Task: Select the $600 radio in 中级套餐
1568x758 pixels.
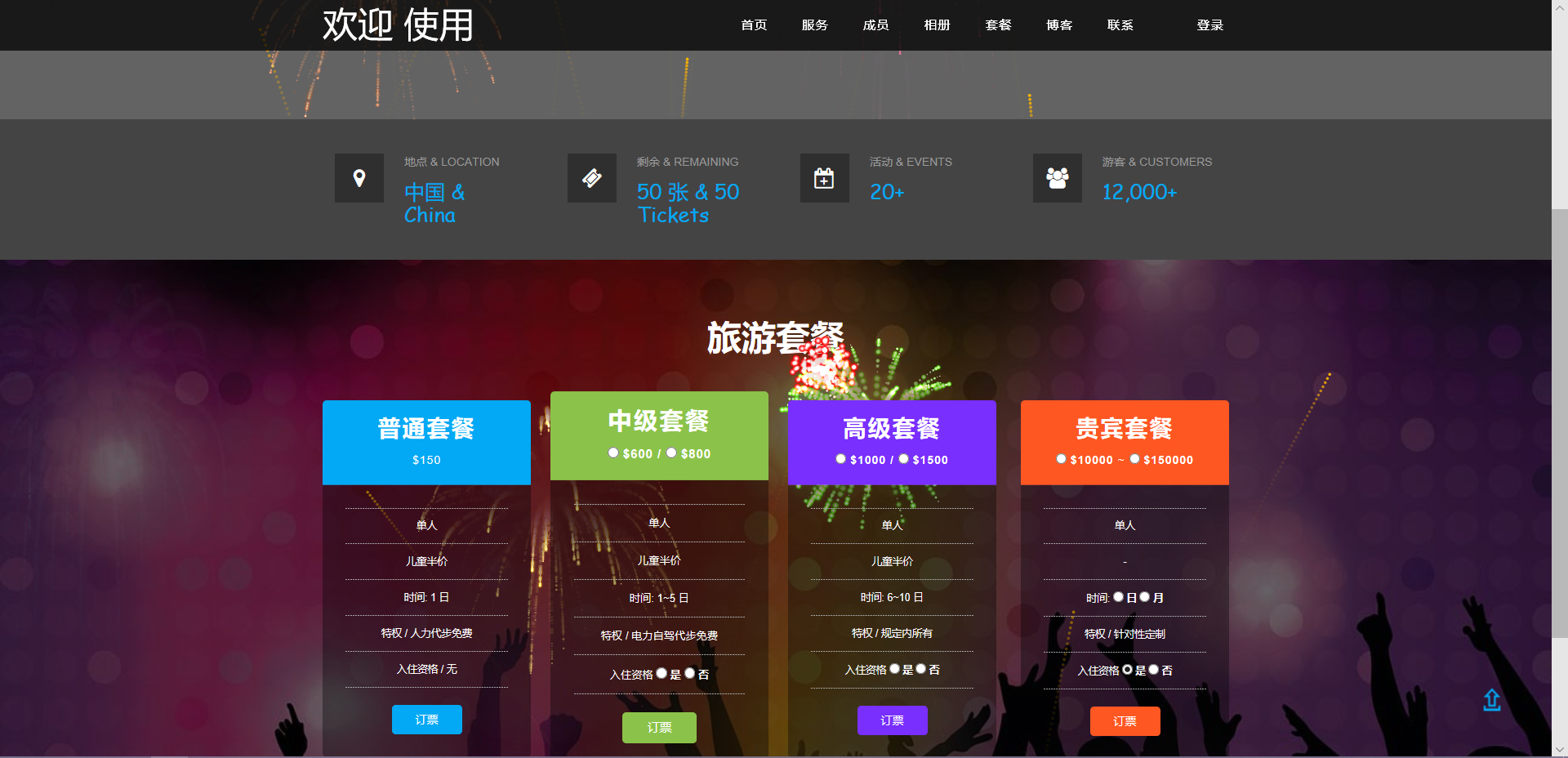Action: [613, 453]
